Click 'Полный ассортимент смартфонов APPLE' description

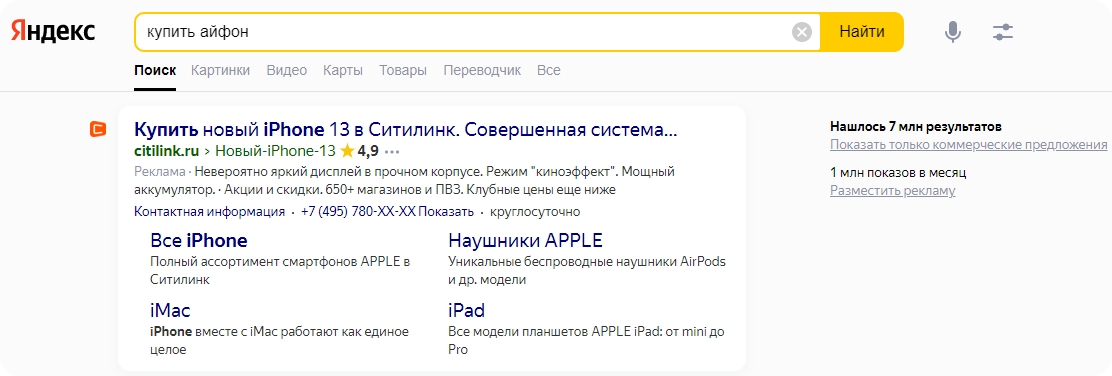point(280,270)
